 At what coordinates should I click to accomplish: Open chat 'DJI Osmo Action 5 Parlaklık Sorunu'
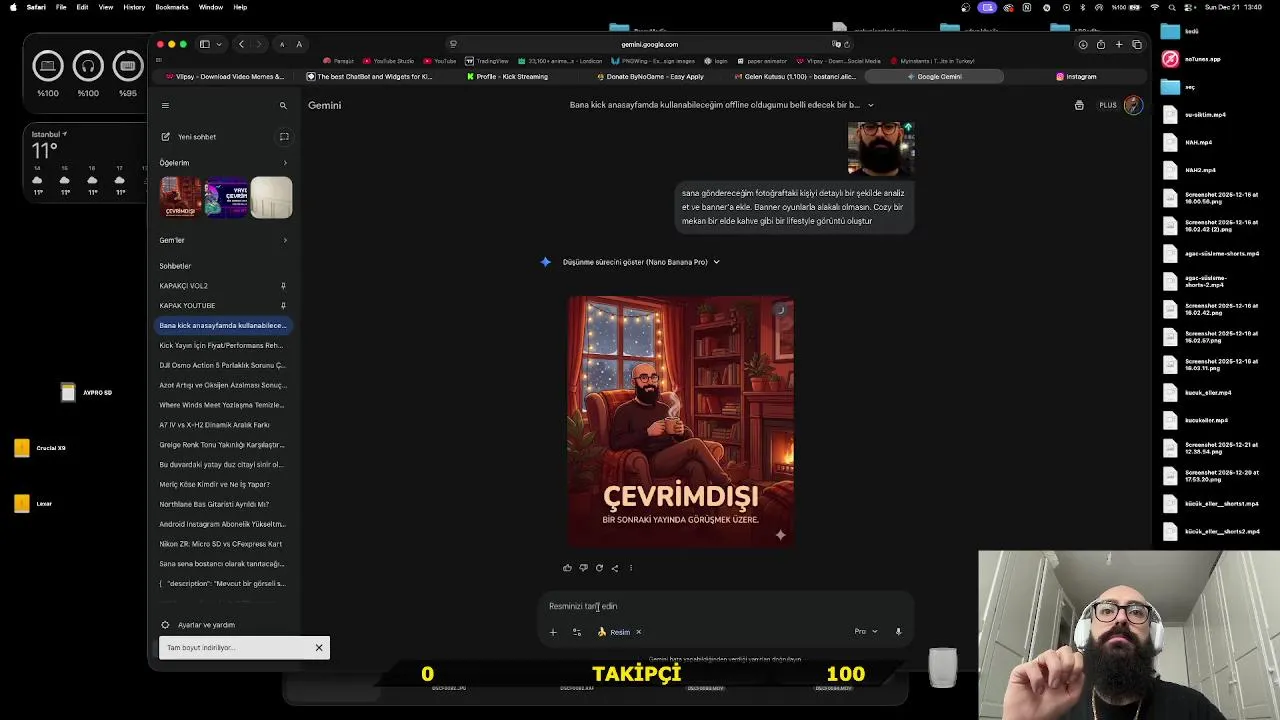click(222, 365)
